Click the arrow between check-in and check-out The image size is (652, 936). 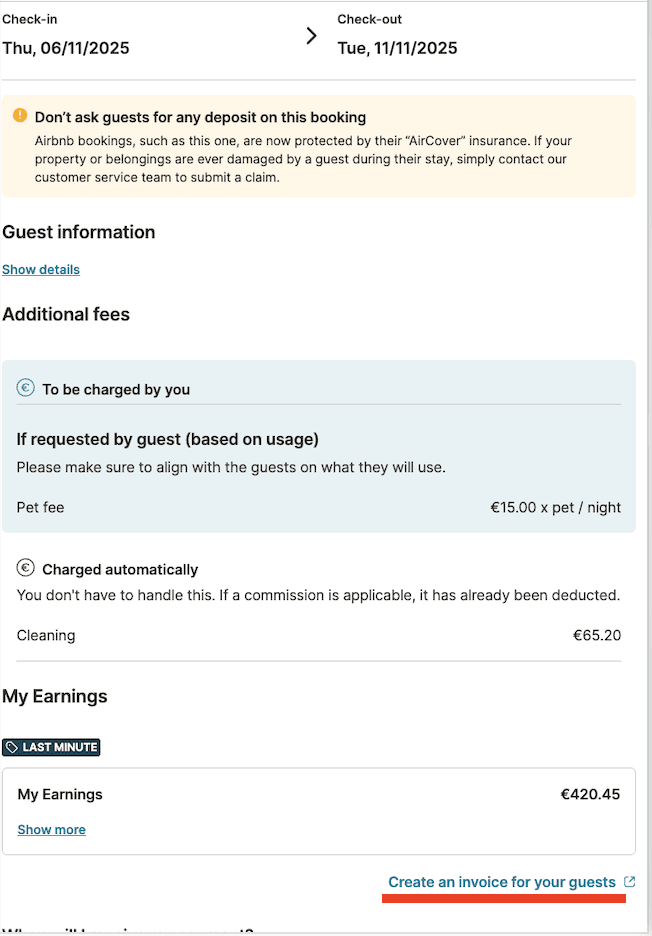[x=311, y=36]
